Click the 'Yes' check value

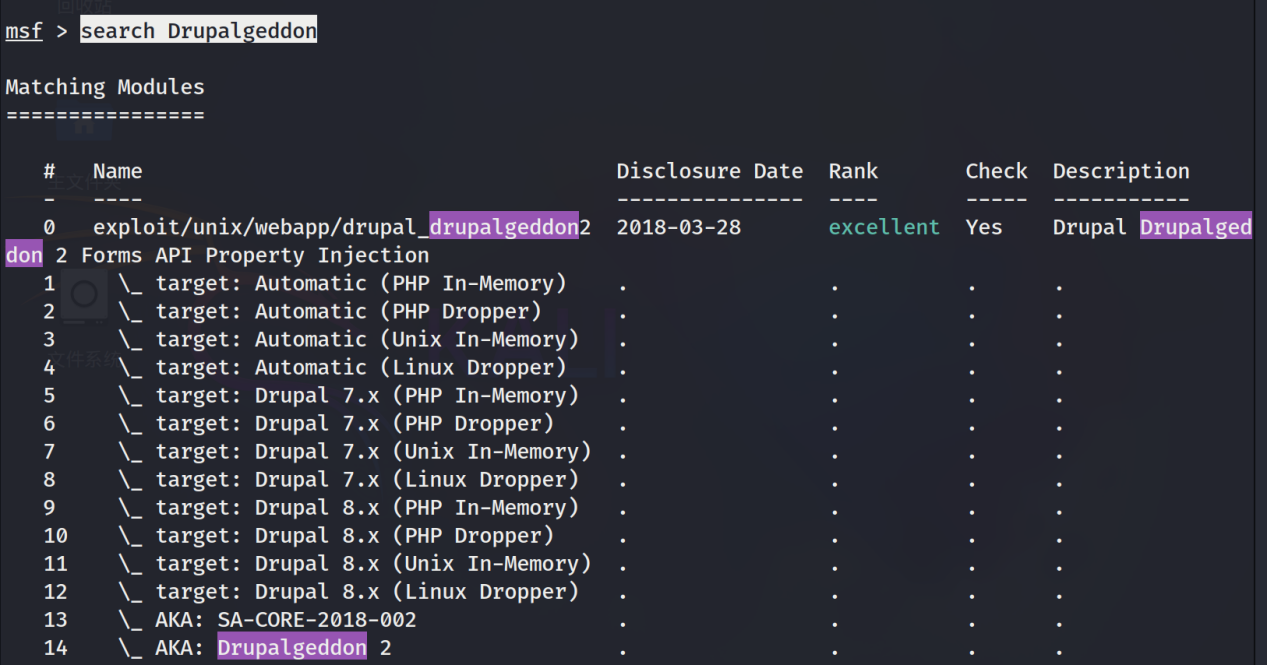984,227
